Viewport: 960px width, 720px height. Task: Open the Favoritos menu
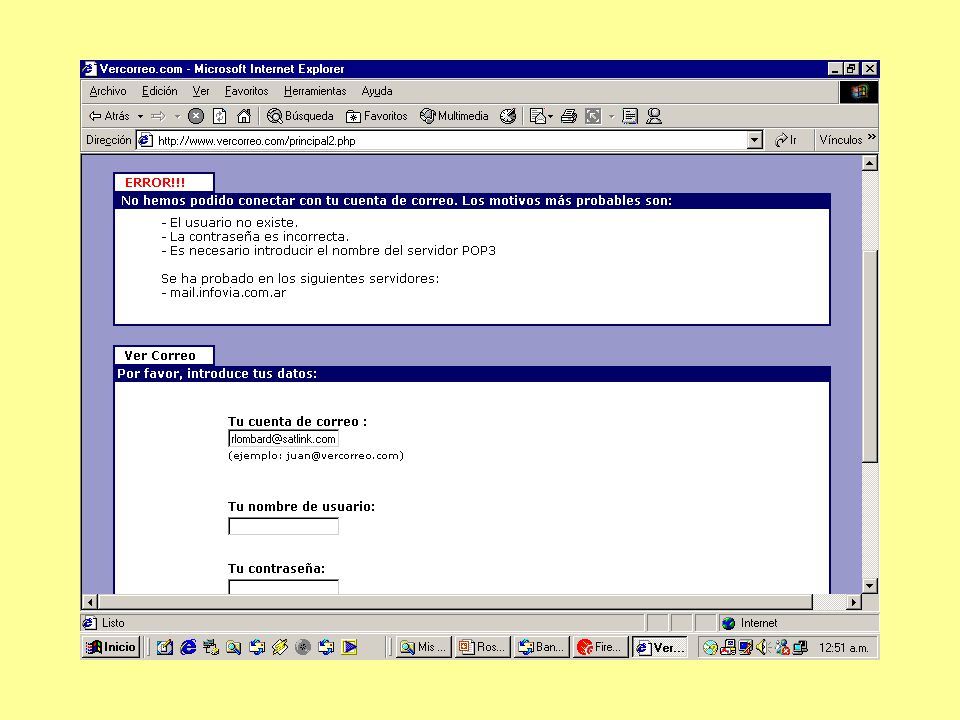pyautogui.click(x=246, y=91)
